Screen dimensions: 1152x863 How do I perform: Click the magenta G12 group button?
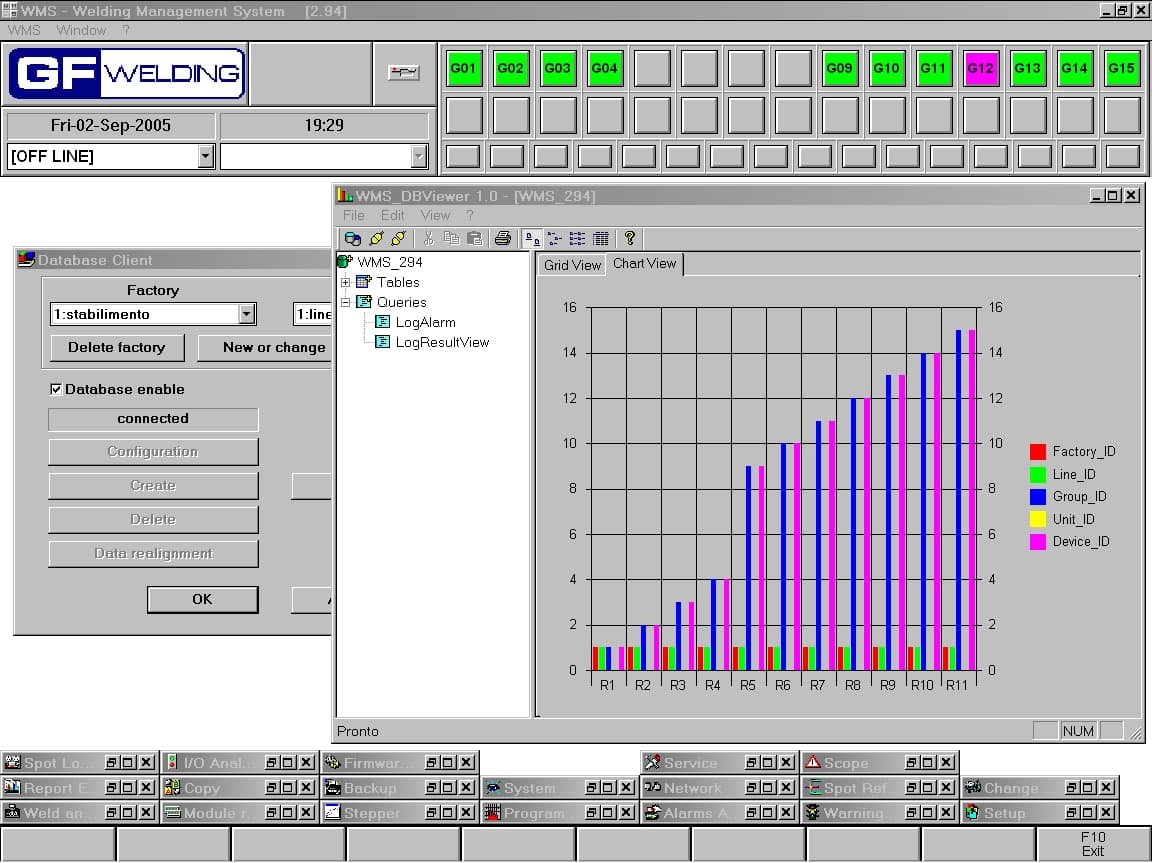coord(980,69)
